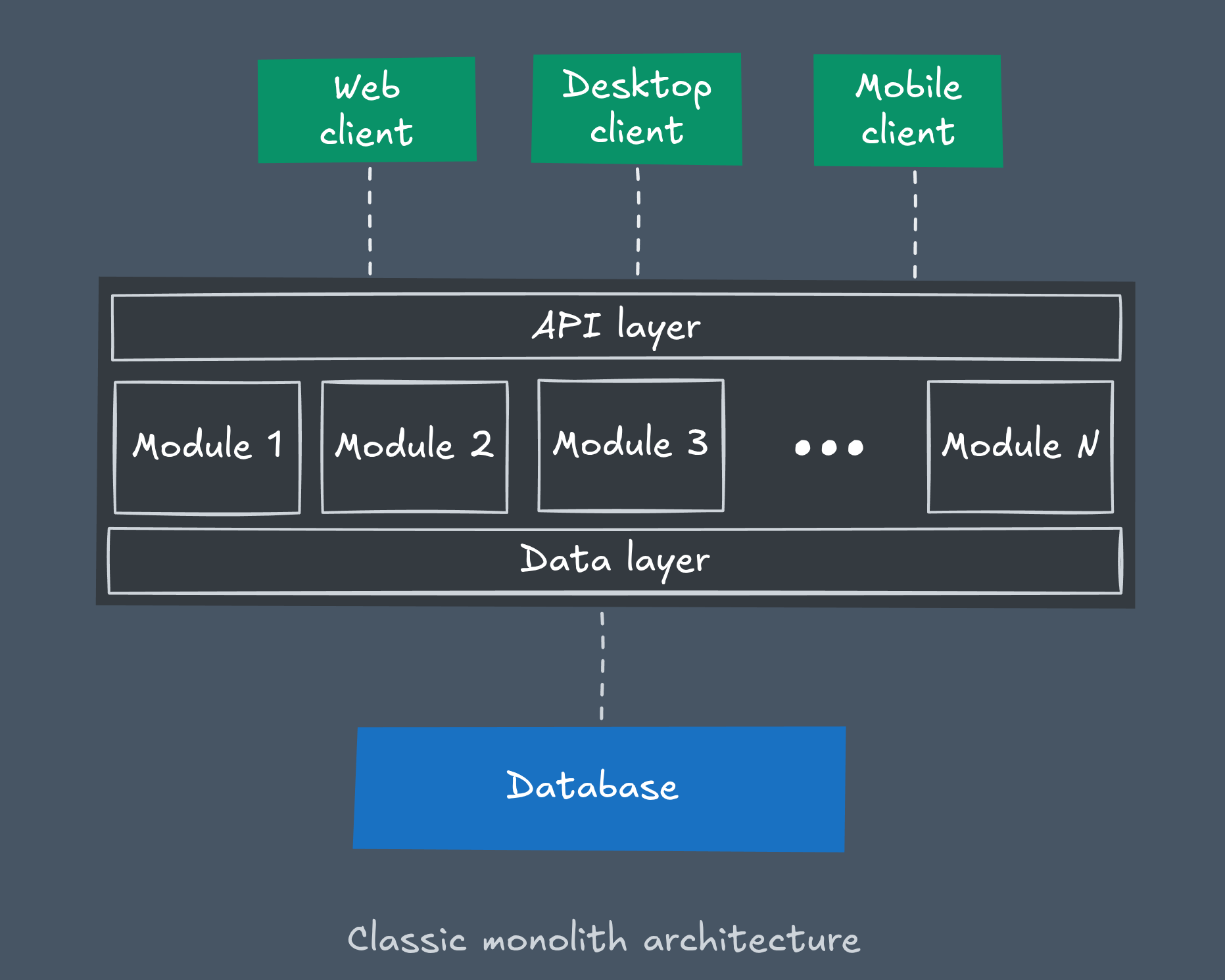
Task: Click the Module 2 box
Action: coord(414,447)
